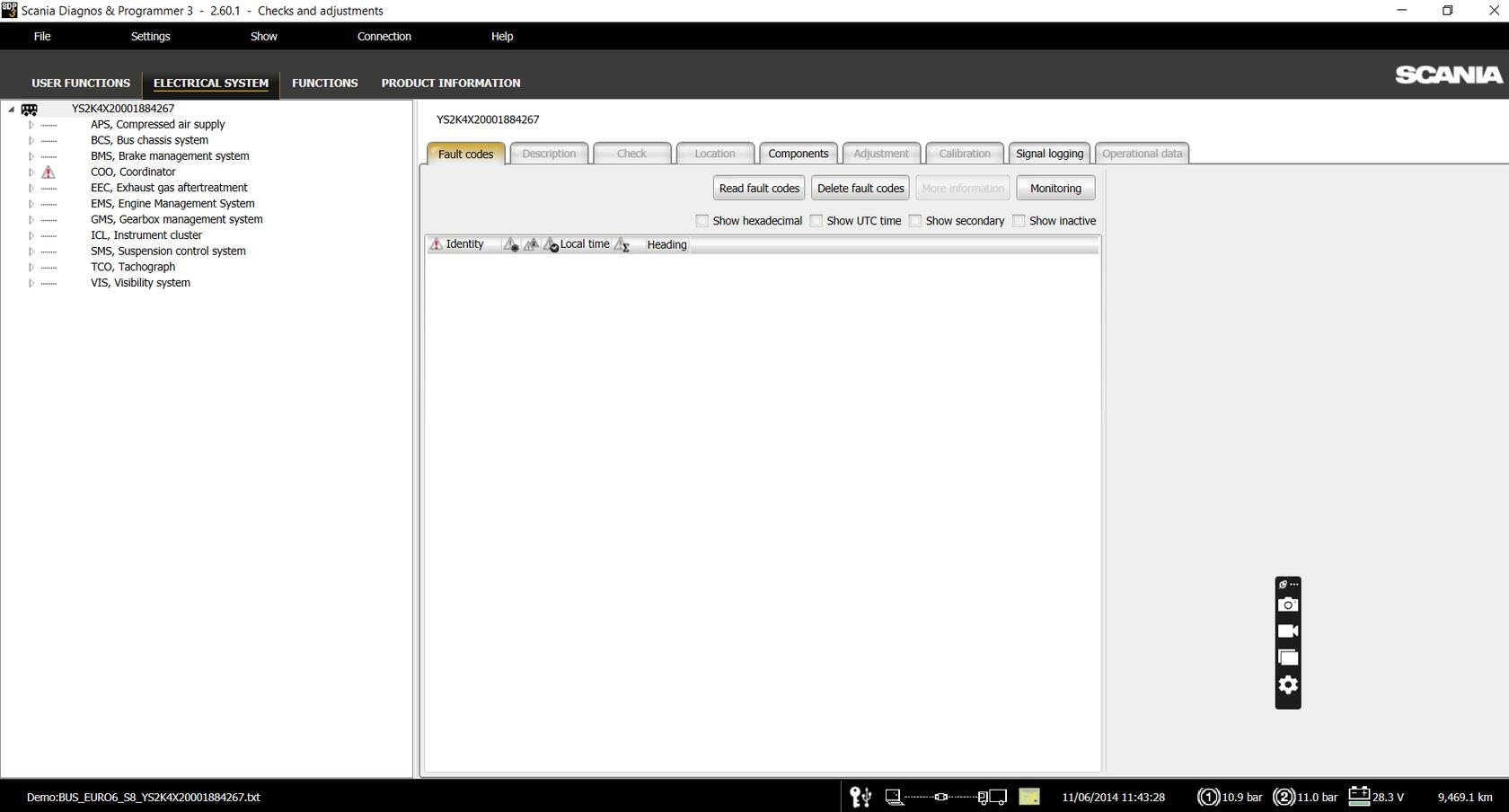The image size is (1509, 812).
Task: Check the Show UTC time option
Action: 816,220
